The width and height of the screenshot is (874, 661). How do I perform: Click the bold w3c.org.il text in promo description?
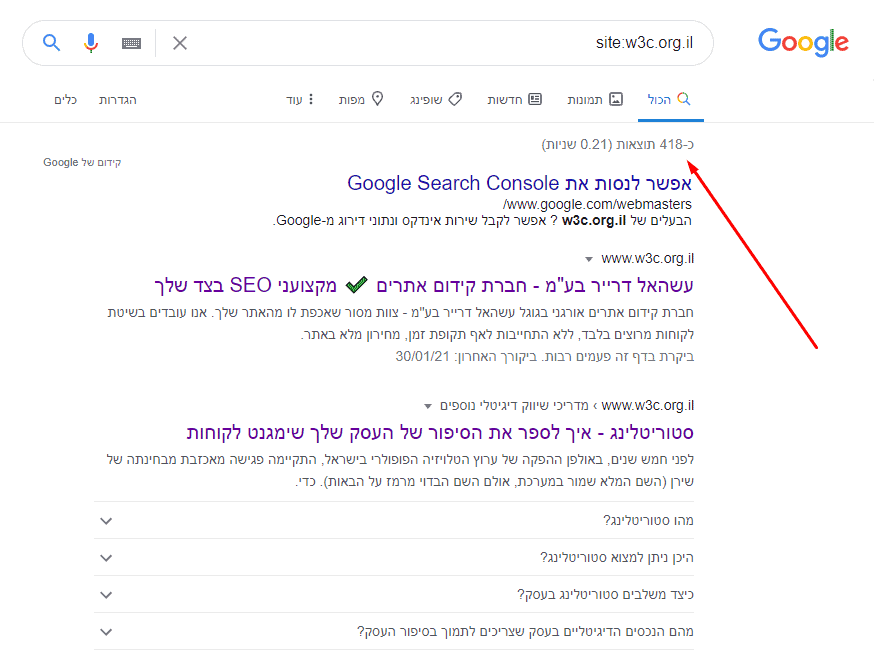[x=594, y=220]
